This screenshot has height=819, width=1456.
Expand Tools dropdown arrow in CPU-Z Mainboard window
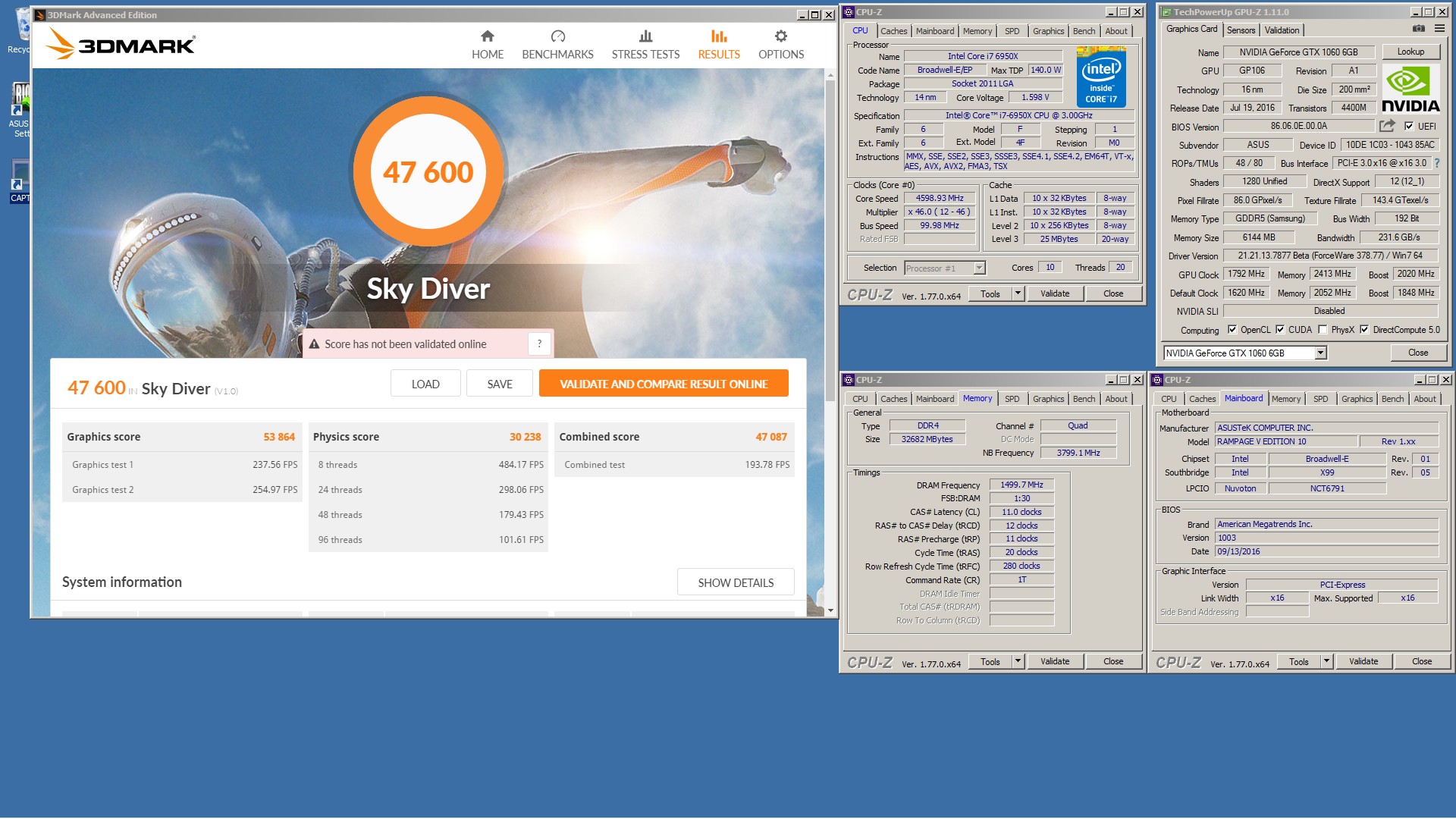click(x=1326, y=661)
